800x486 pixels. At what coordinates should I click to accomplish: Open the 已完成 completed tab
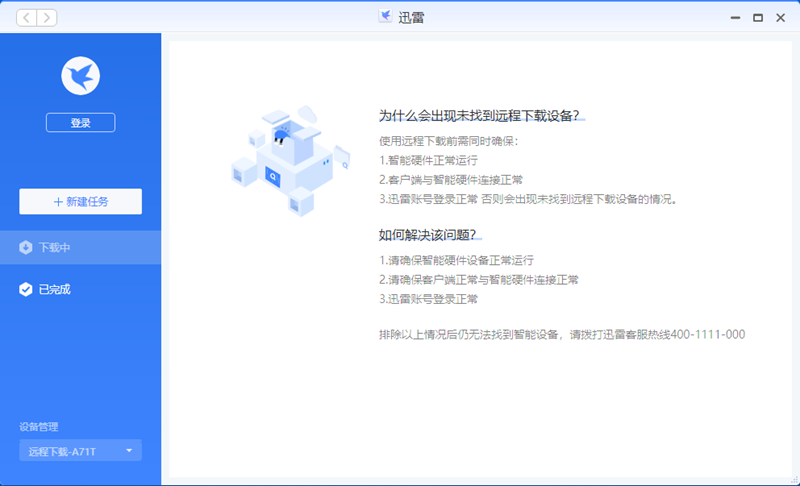tap(81, 289)
